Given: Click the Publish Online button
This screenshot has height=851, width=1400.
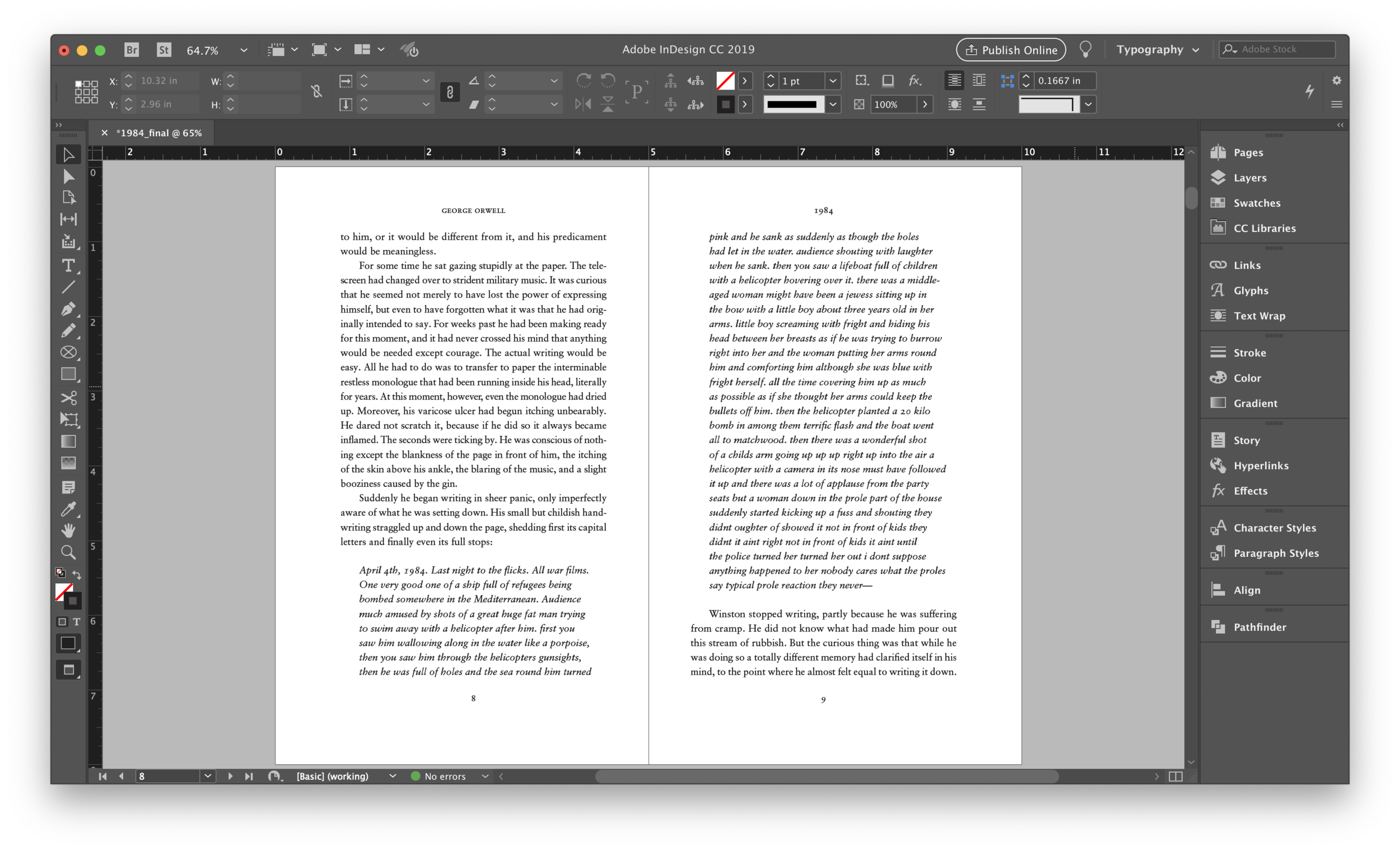Looking at the screenshot, I should point(1011,49).
